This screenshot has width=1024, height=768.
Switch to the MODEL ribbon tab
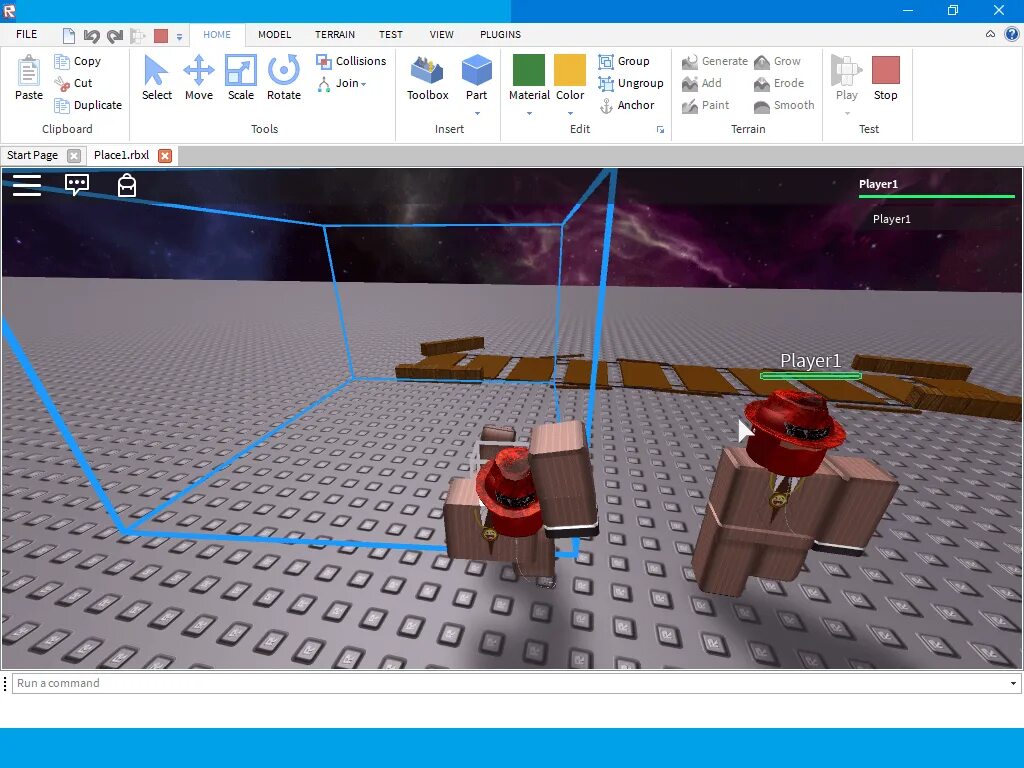coord(274,35)
